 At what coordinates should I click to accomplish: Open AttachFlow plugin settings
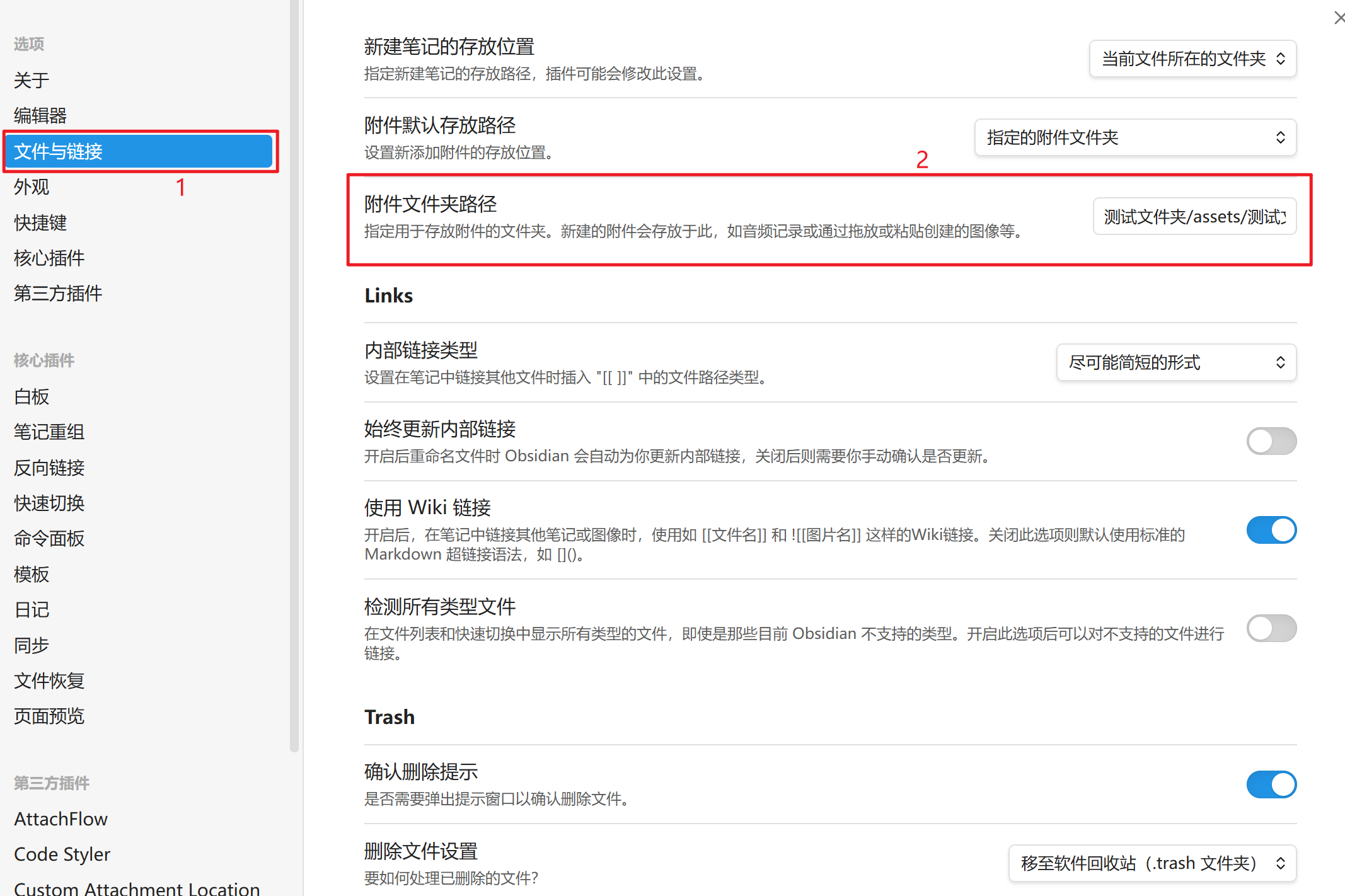pos(61,818)
